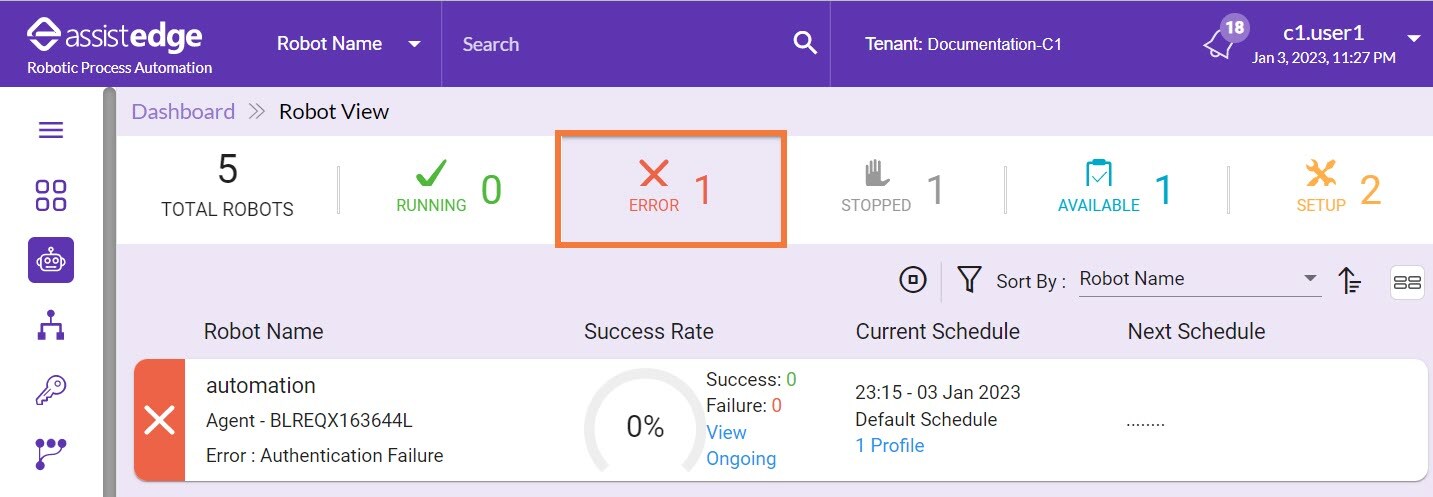1433x497 pixels.
Task: Open the hierarchy tree icon in sidebar
Action: pyautogui.click(x=51, y=326)
